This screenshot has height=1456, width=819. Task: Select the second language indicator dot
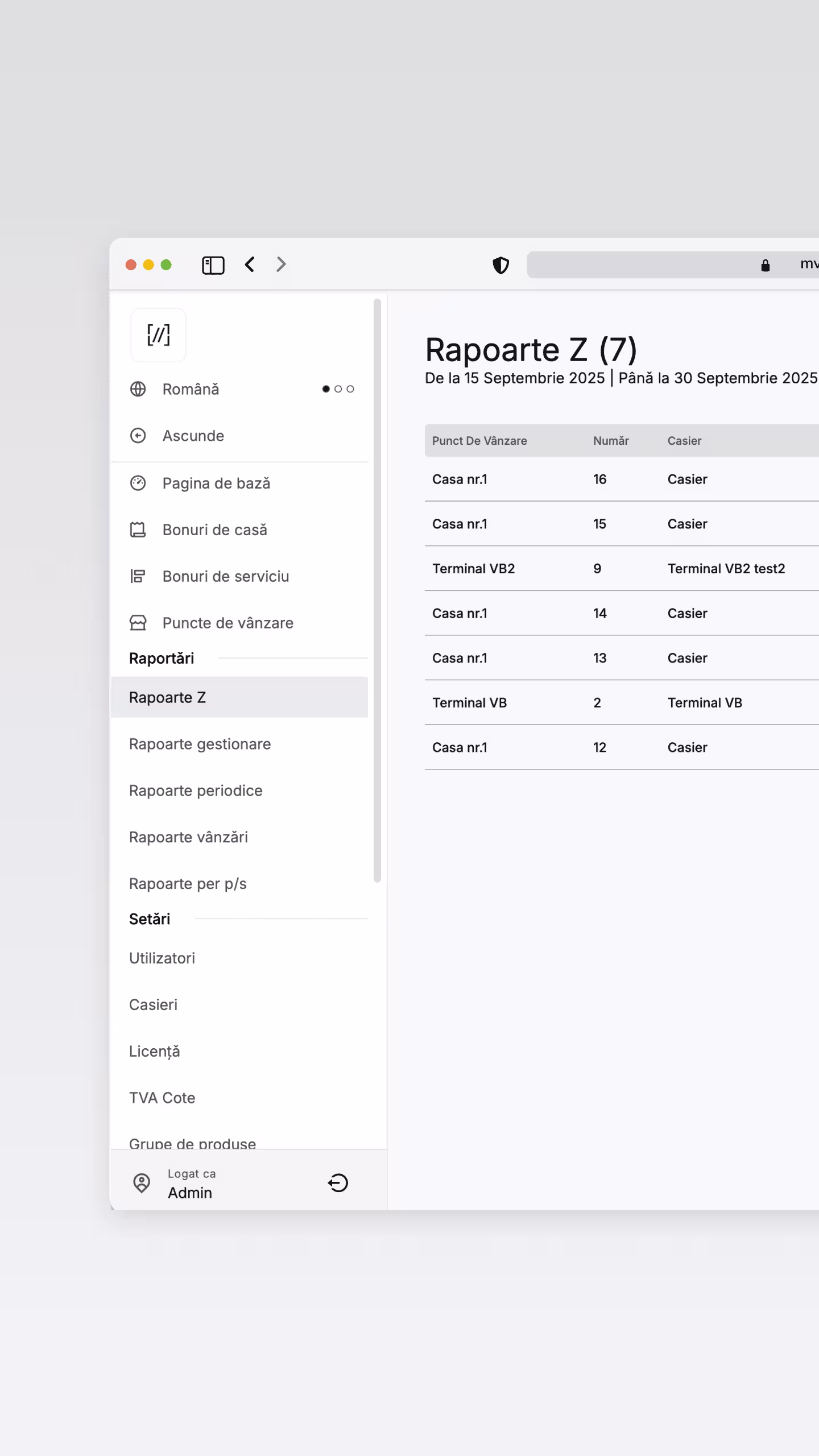[x=338, y=389]
